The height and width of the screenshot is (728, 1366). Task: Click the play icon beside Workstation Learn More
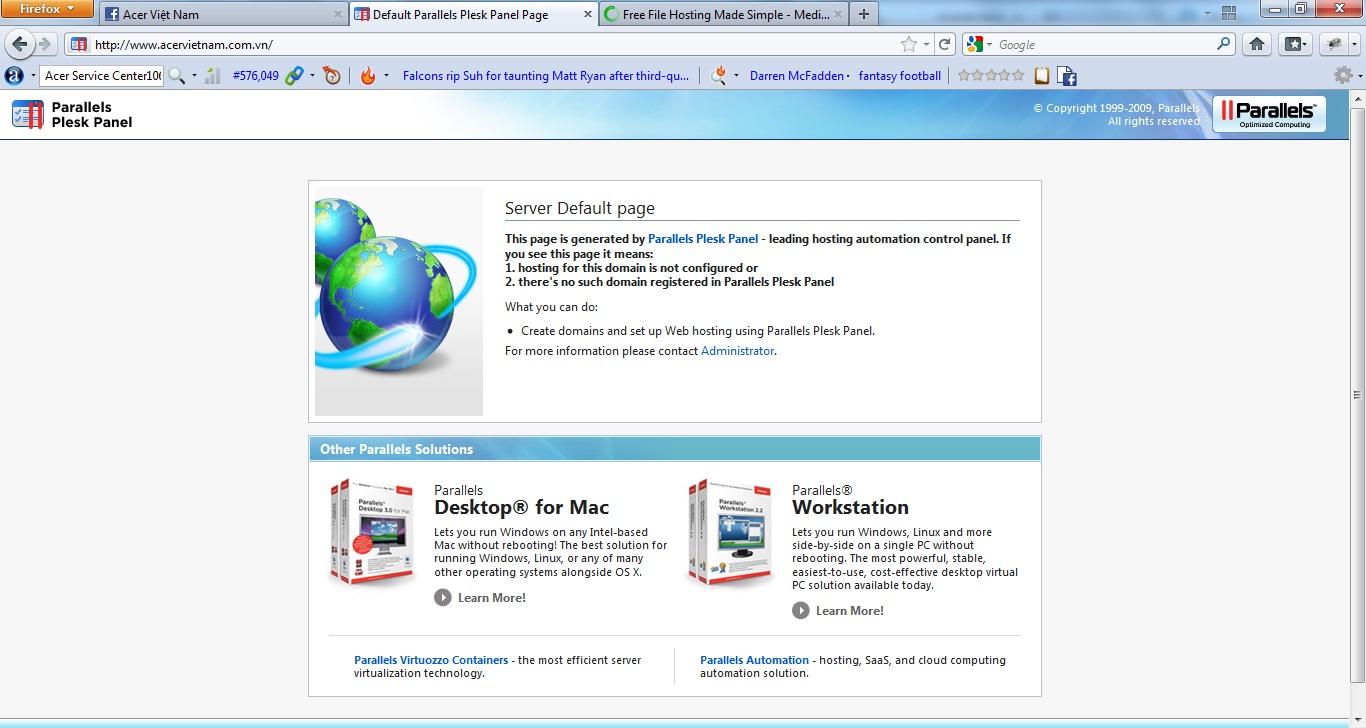(801, 610)
